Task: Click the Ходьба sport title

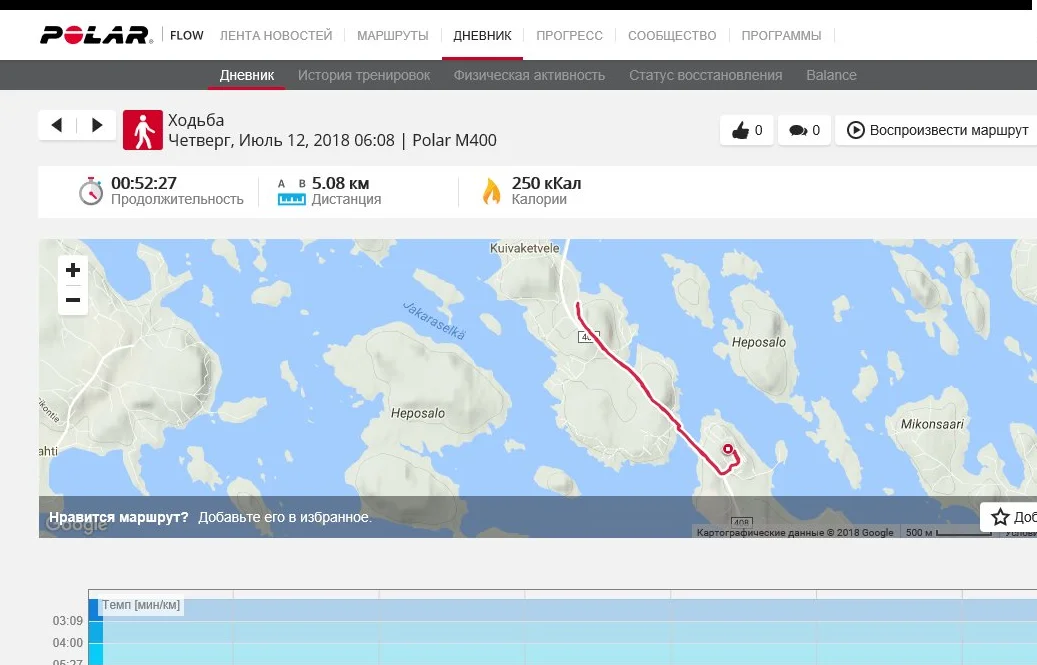Action: tap(196, 120)
